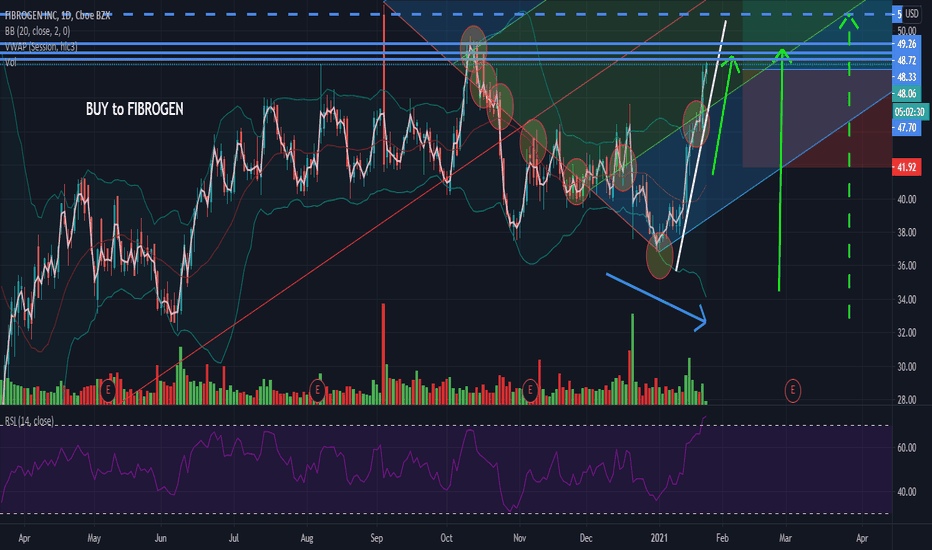
Task: Open the BB (20, close, 2, 0) indicator legend
Action: pos(37,31)
